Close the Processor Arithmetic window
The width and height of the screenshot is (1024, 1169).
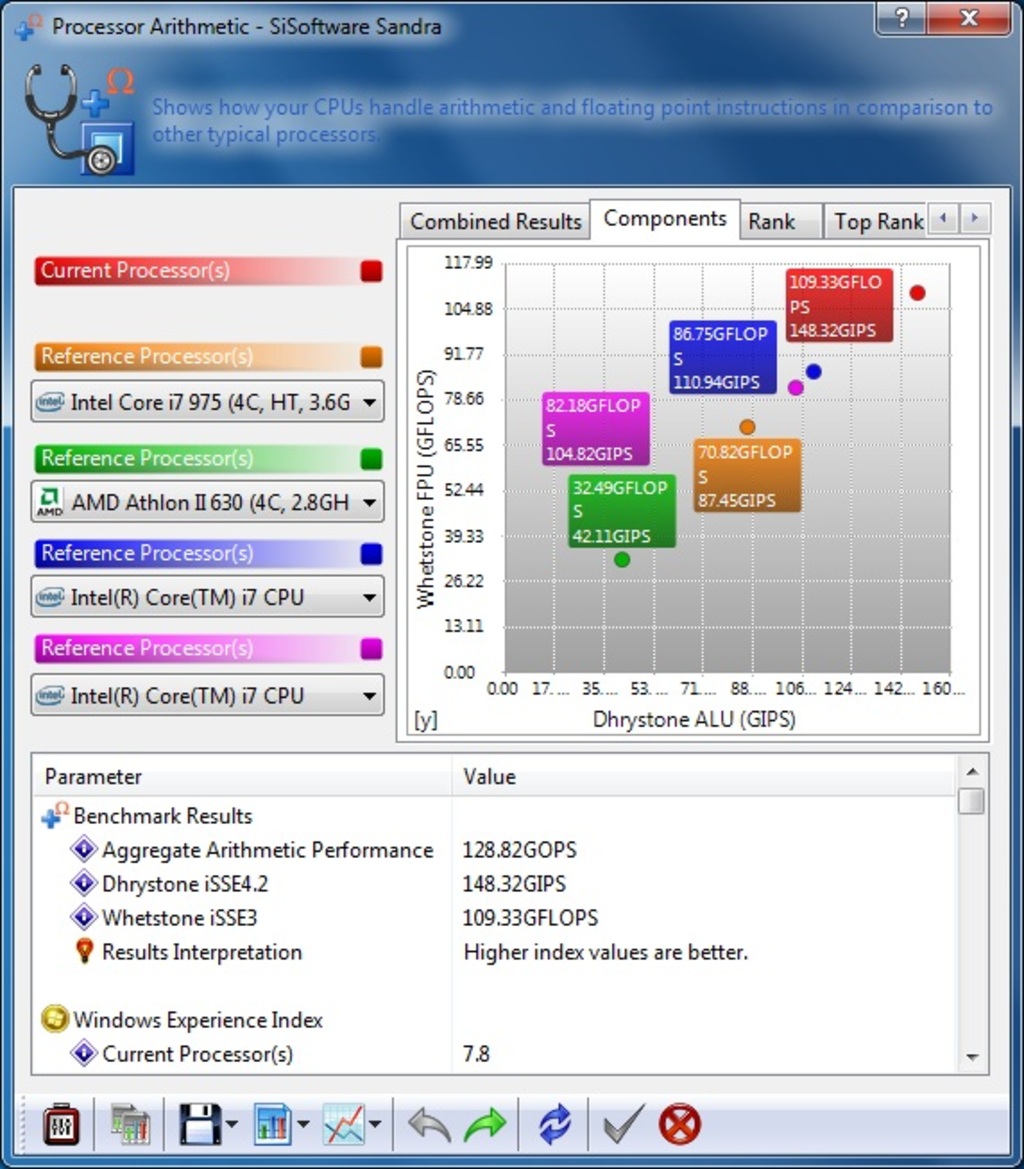(x=969, y=18)
